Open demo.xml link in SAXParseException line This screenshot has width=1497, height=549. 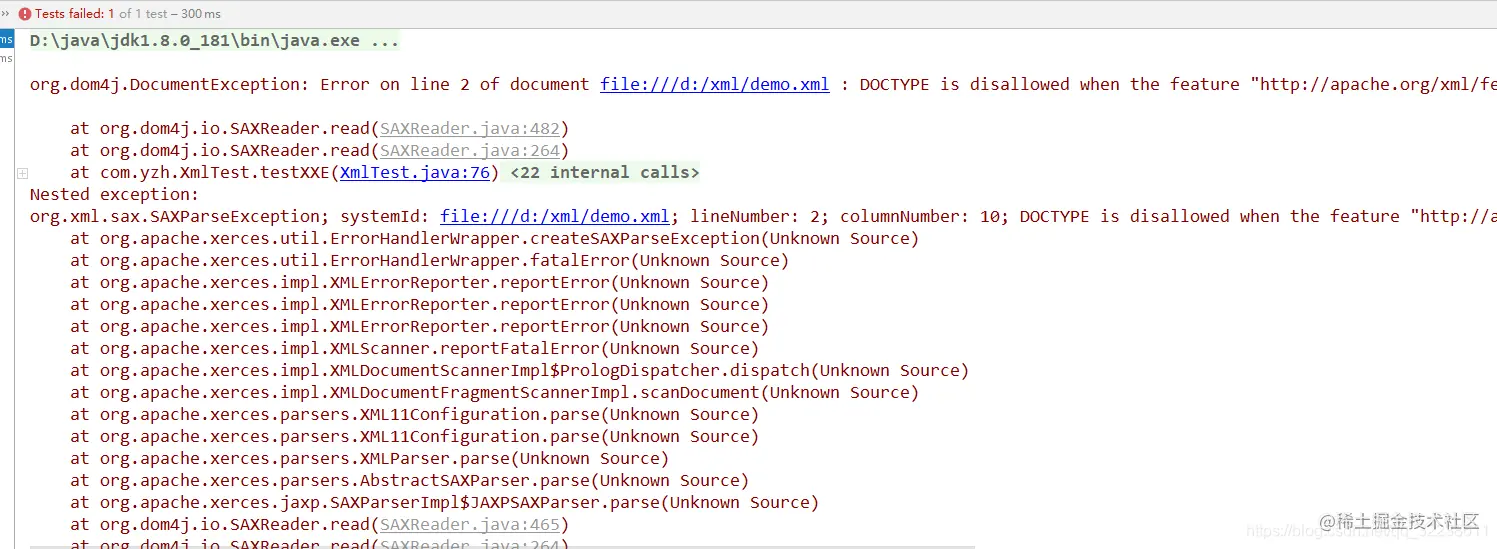[555, 216]
